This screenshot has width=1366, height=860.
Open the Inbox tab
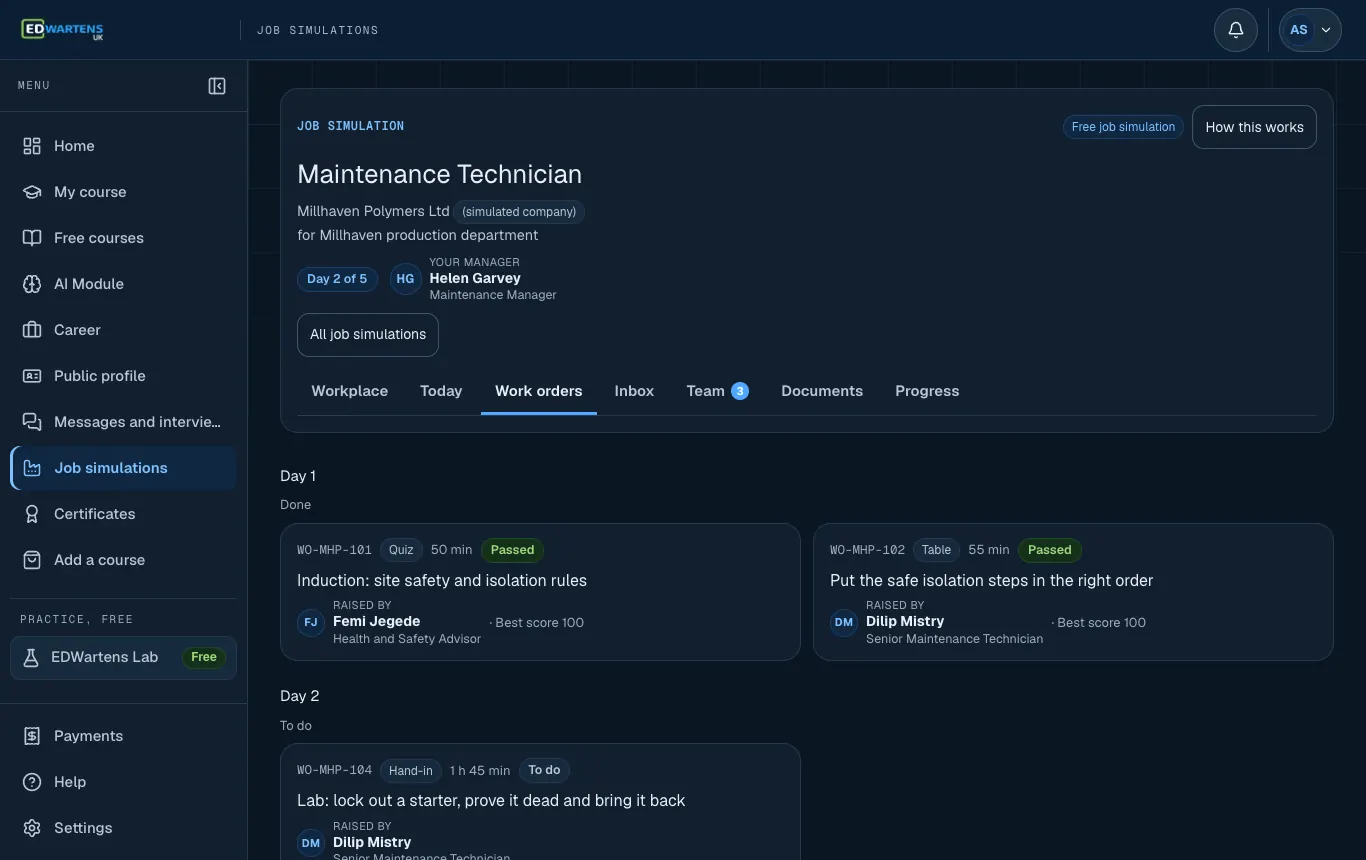[x=634, y=391]
